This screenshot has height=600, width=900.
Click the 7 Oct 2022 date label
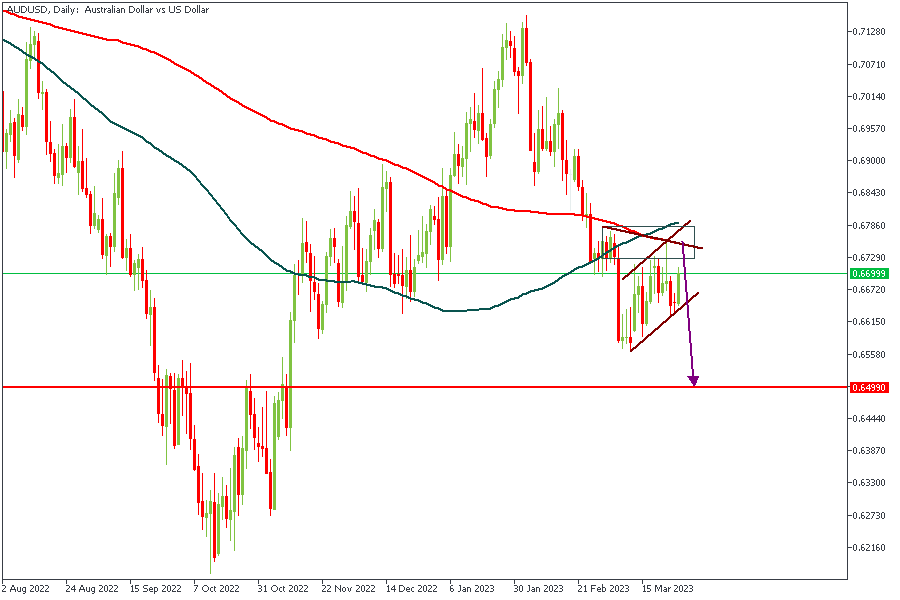tap(217, 588)
